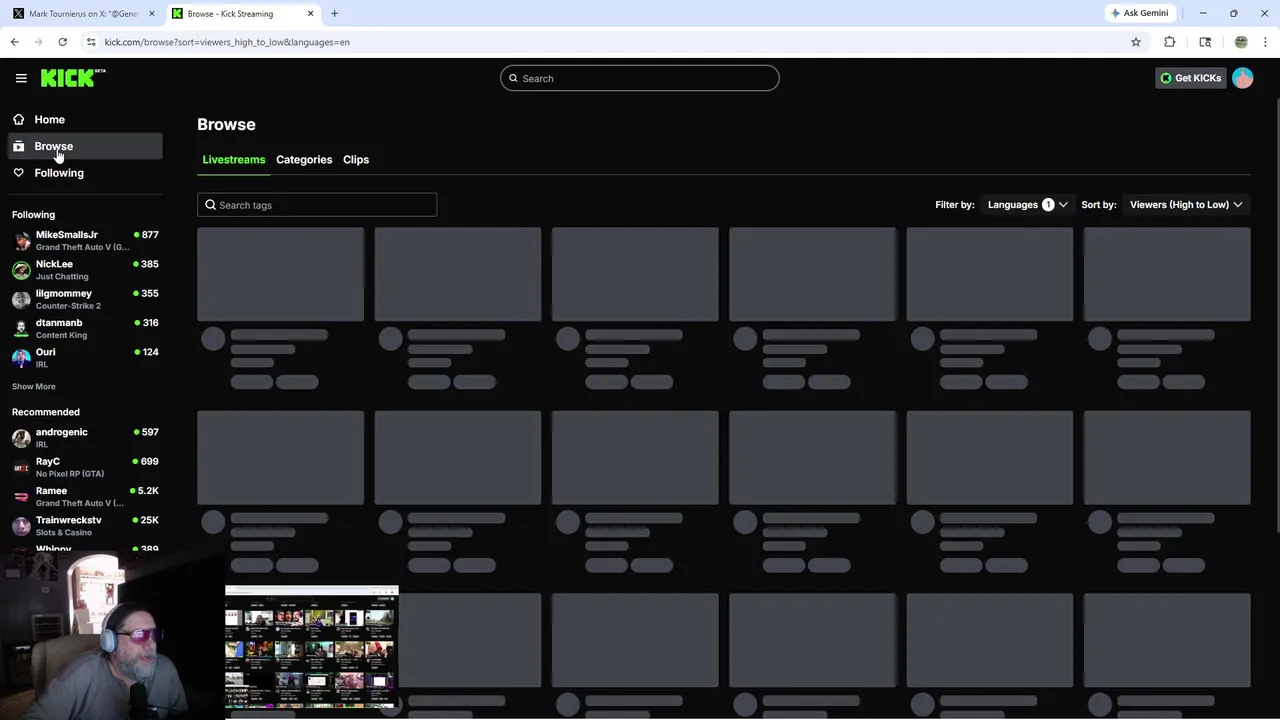Expand Show More under Following

34,386
